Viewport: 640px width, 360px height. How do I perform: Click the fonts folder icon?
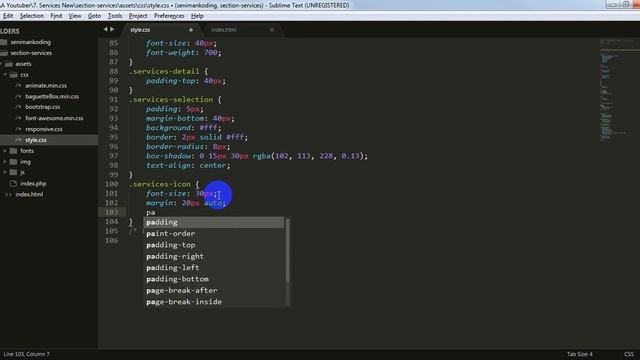(x=13, y=151)
